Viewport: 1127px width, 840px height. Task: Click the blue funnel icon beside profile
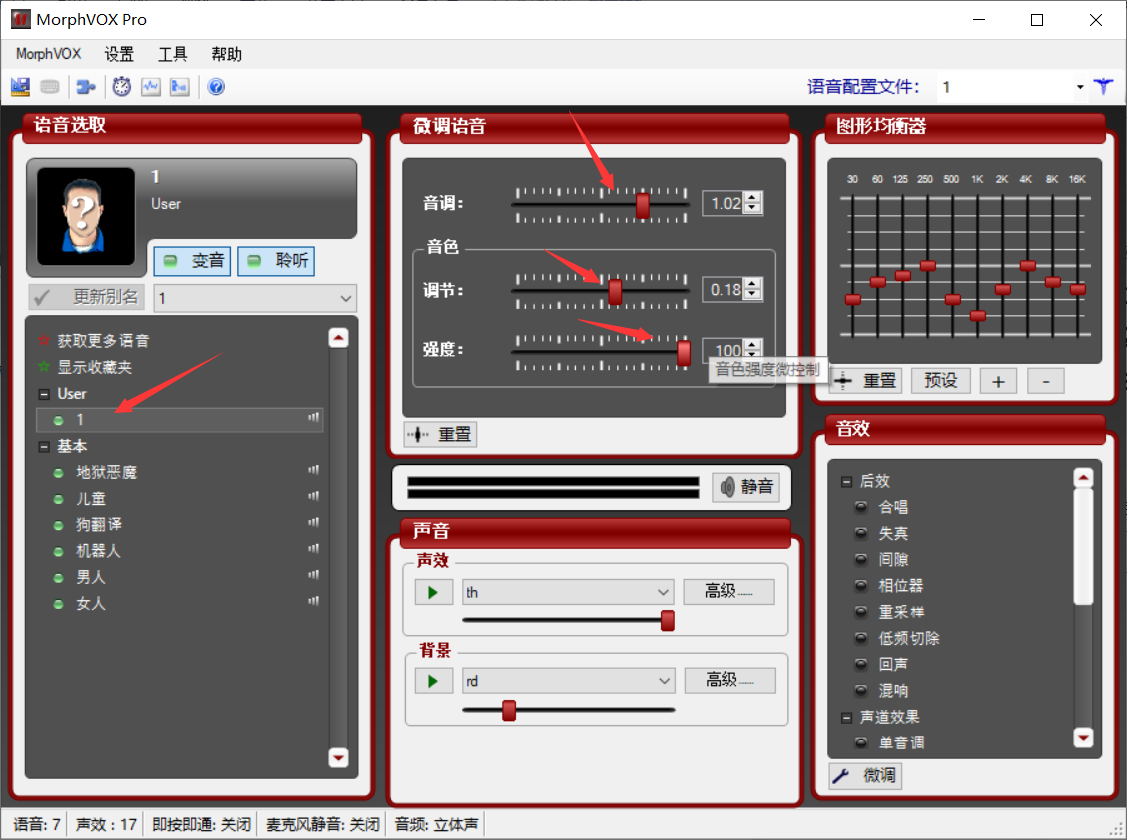coord(1103,87)
